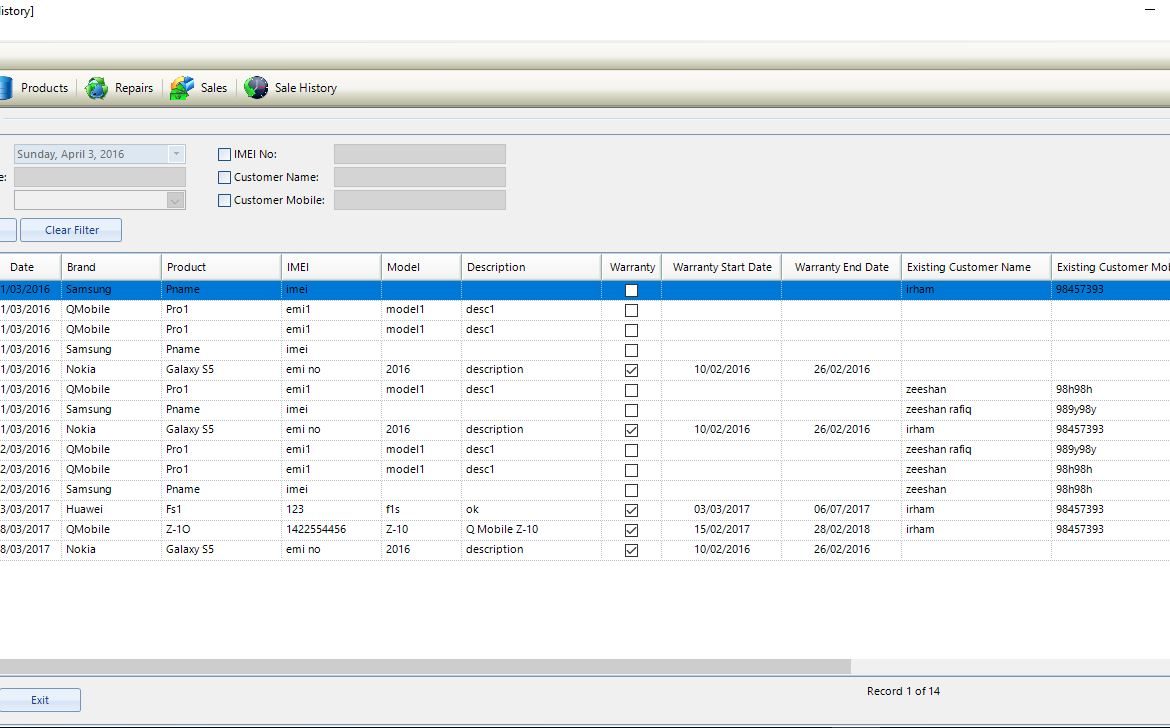The height and width of the screenshot is (728, 1170).
Task: Expand the disabled combo box below date
Action: [x=176, y=200]
